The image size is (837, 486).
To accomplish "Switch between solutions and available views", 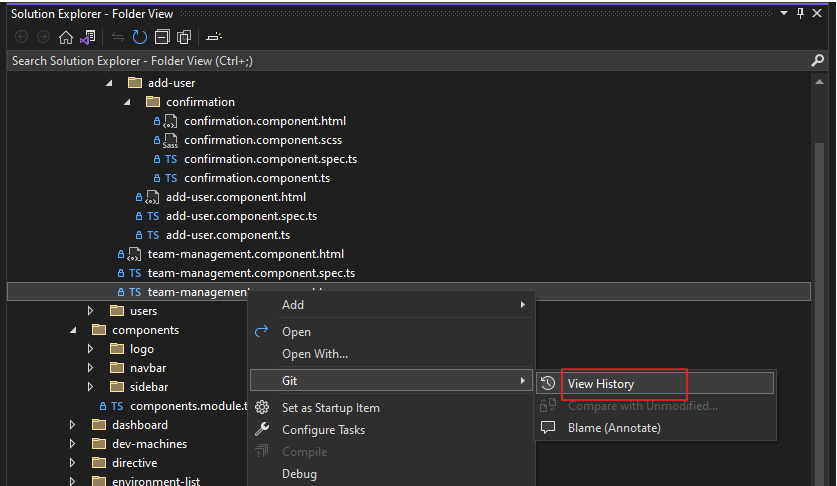I will pyautogui.click(x=88, y=37).
